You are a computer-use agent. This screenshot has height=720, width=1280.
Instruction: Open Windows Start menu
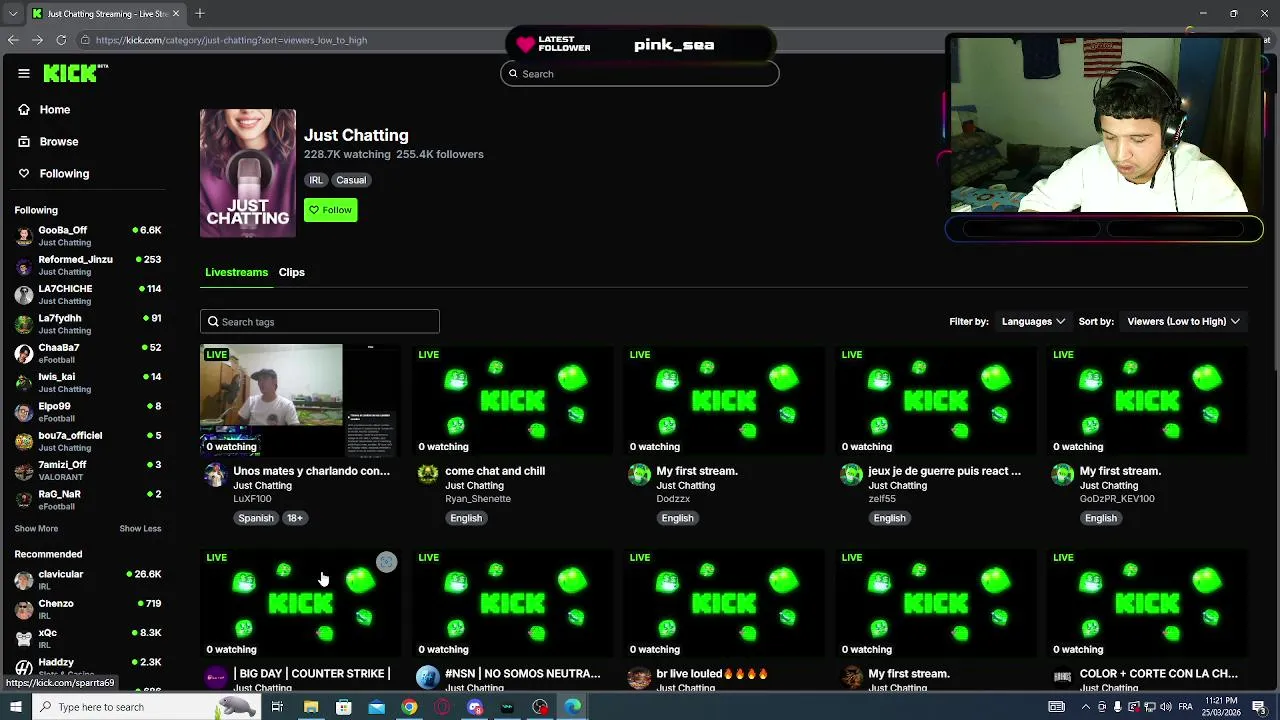point(15,707)
